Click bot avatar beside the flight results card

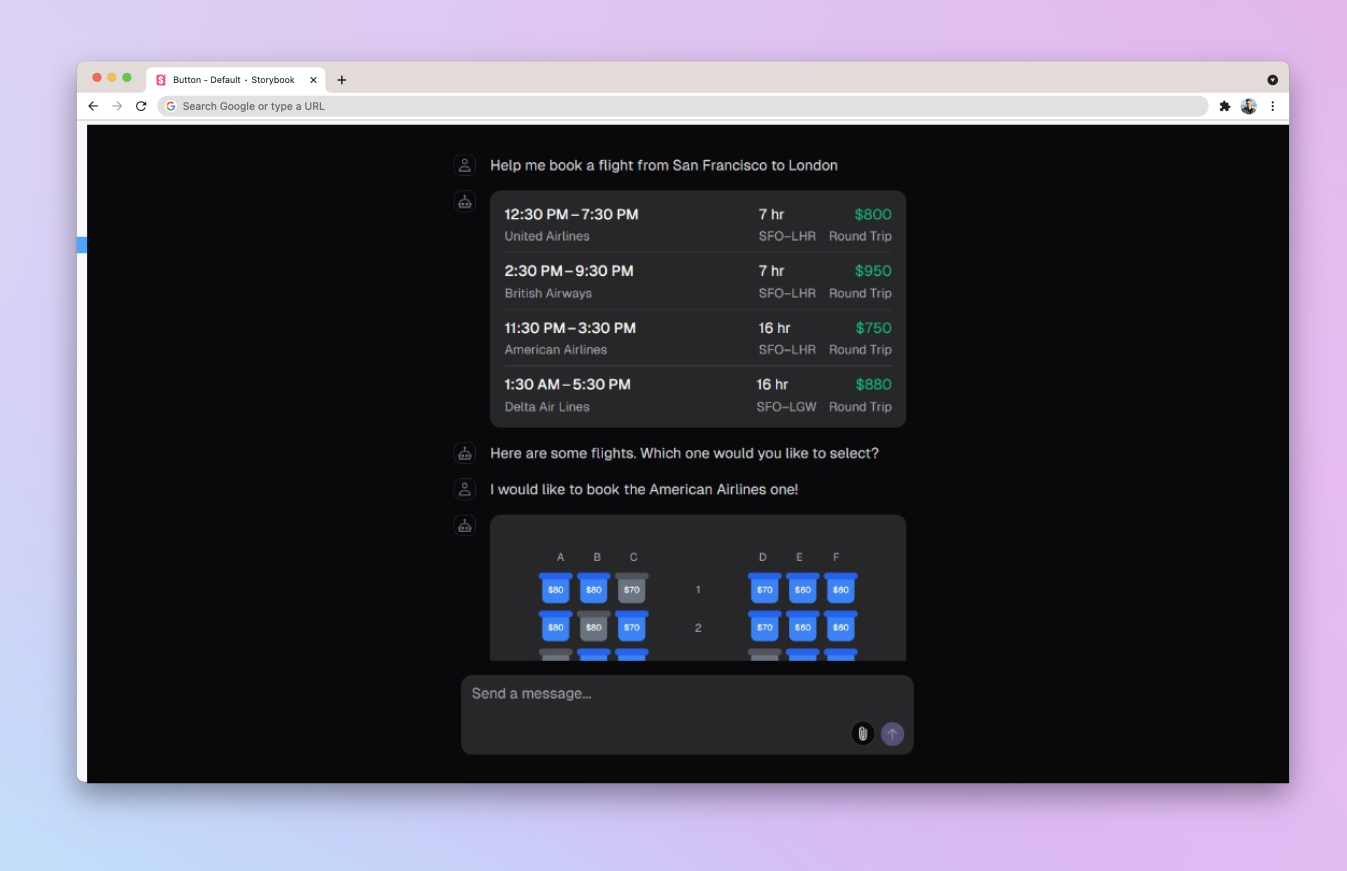coord(465,202)
